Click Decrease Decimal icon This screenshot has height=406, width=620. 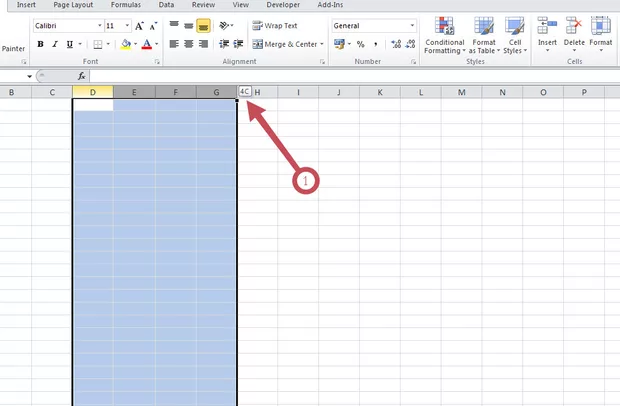[410, 44]
